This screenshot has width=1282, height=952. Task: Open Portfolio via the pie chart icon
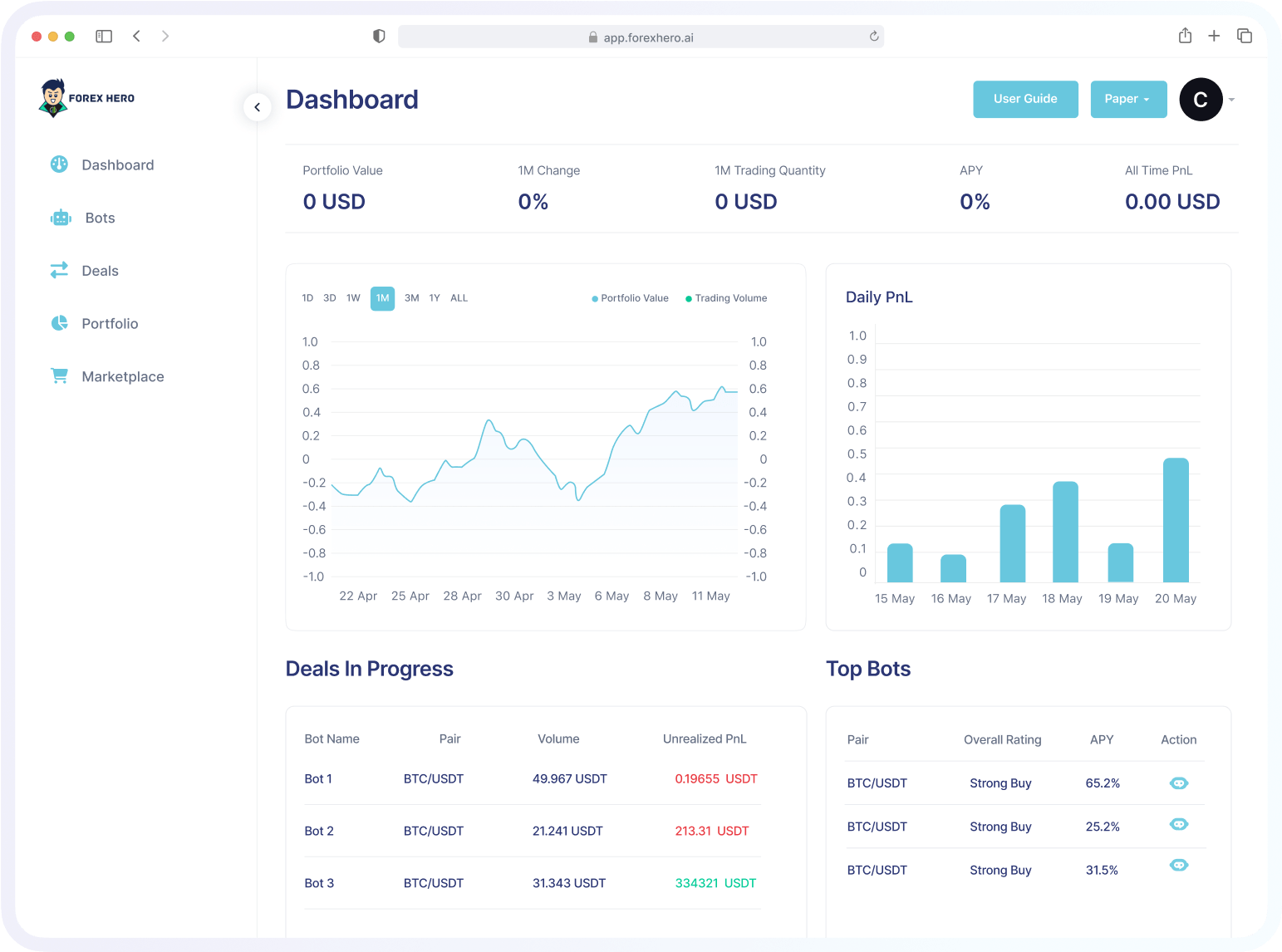[59, 323]
